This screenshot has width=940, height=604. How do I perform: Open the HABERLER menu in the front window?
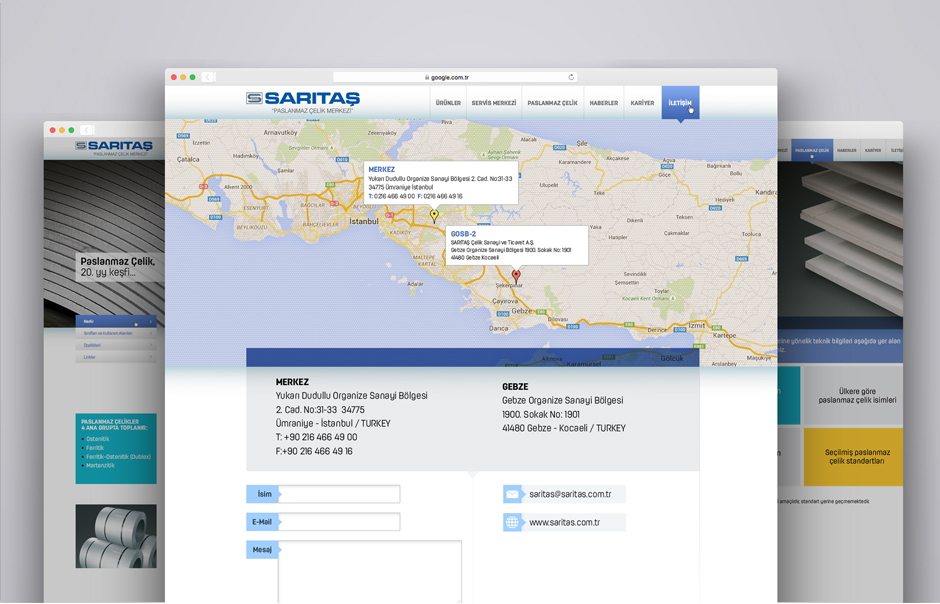[x=604, y=103]
